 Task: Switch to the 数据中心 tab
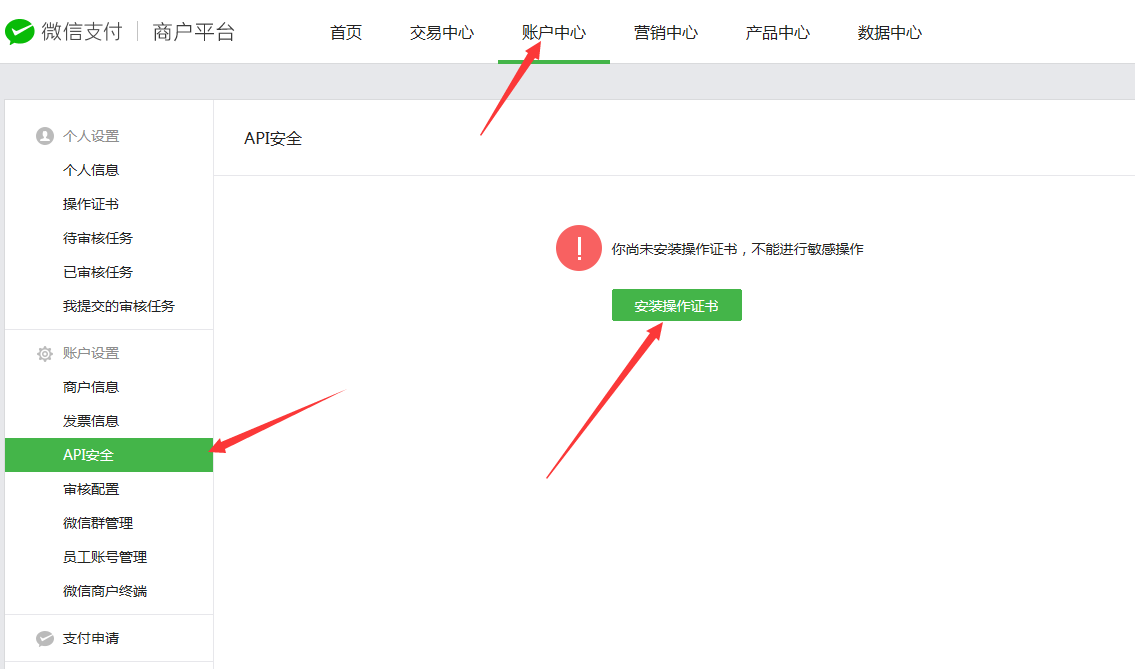pyautogui.click(x=890, y=32)
